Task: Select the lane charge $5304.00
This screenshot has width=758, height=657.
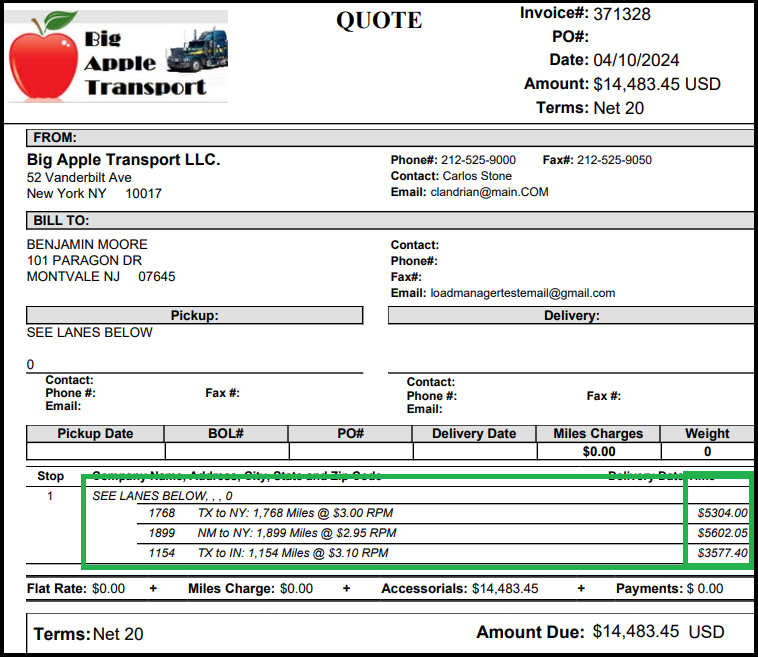Action: click(722, 513)
